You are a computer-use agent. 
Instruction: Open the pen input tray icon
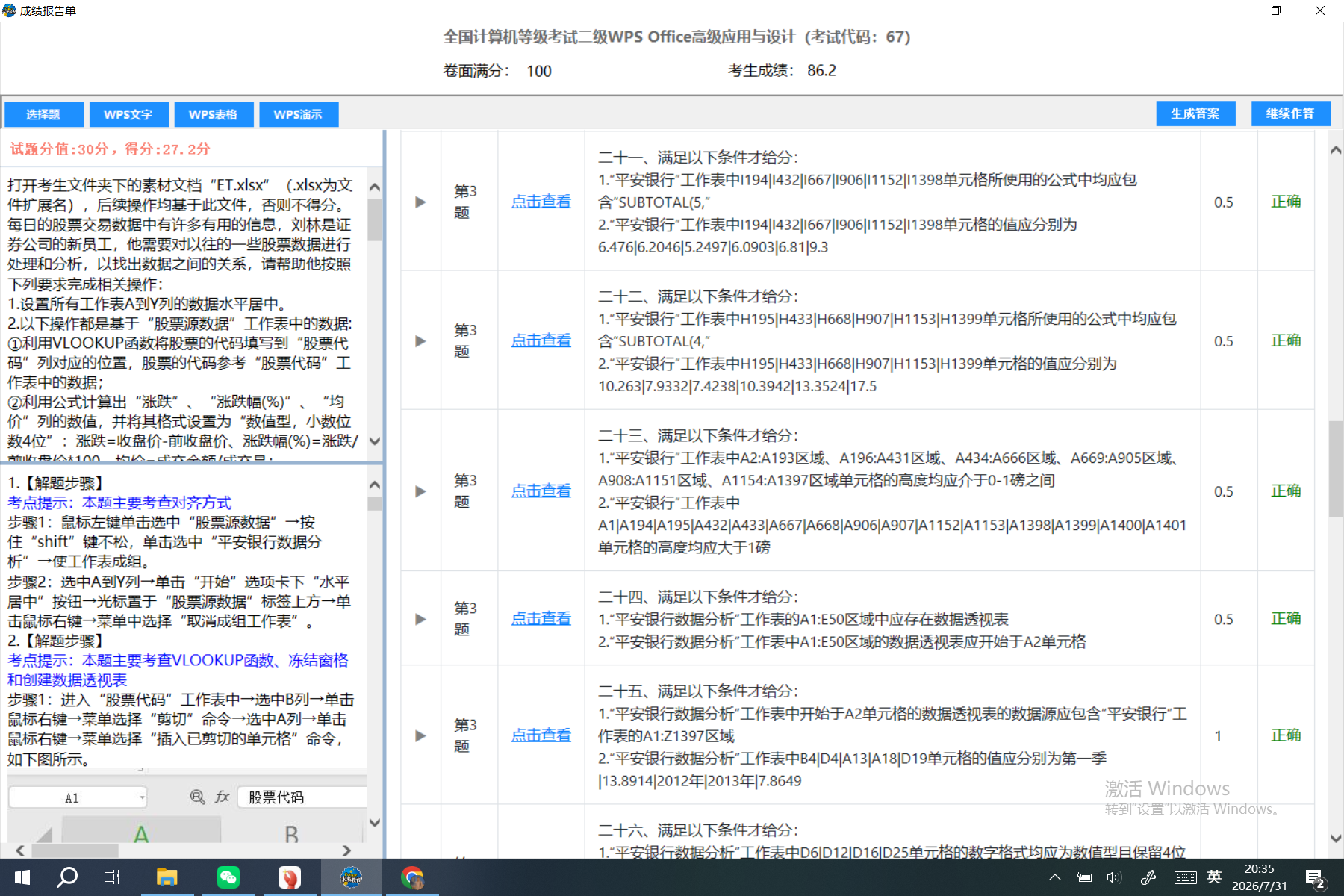point(1148,877)
